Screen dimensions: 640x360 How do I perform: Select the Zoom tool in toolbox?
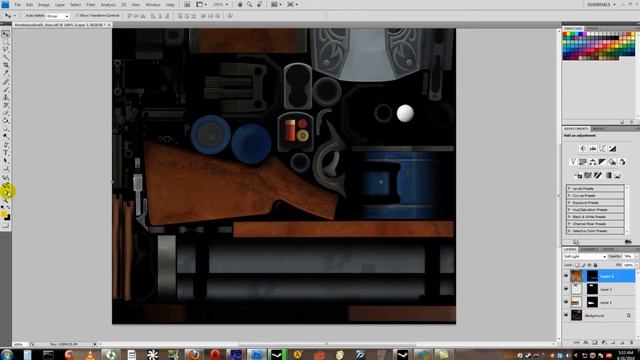[6, 200]
